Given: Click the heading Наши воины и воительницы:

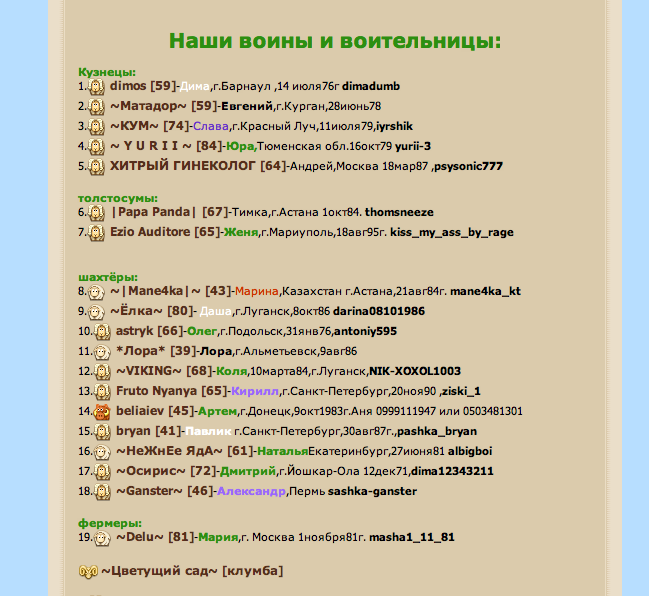Looking at the screenshot, I should click(335, 41).
